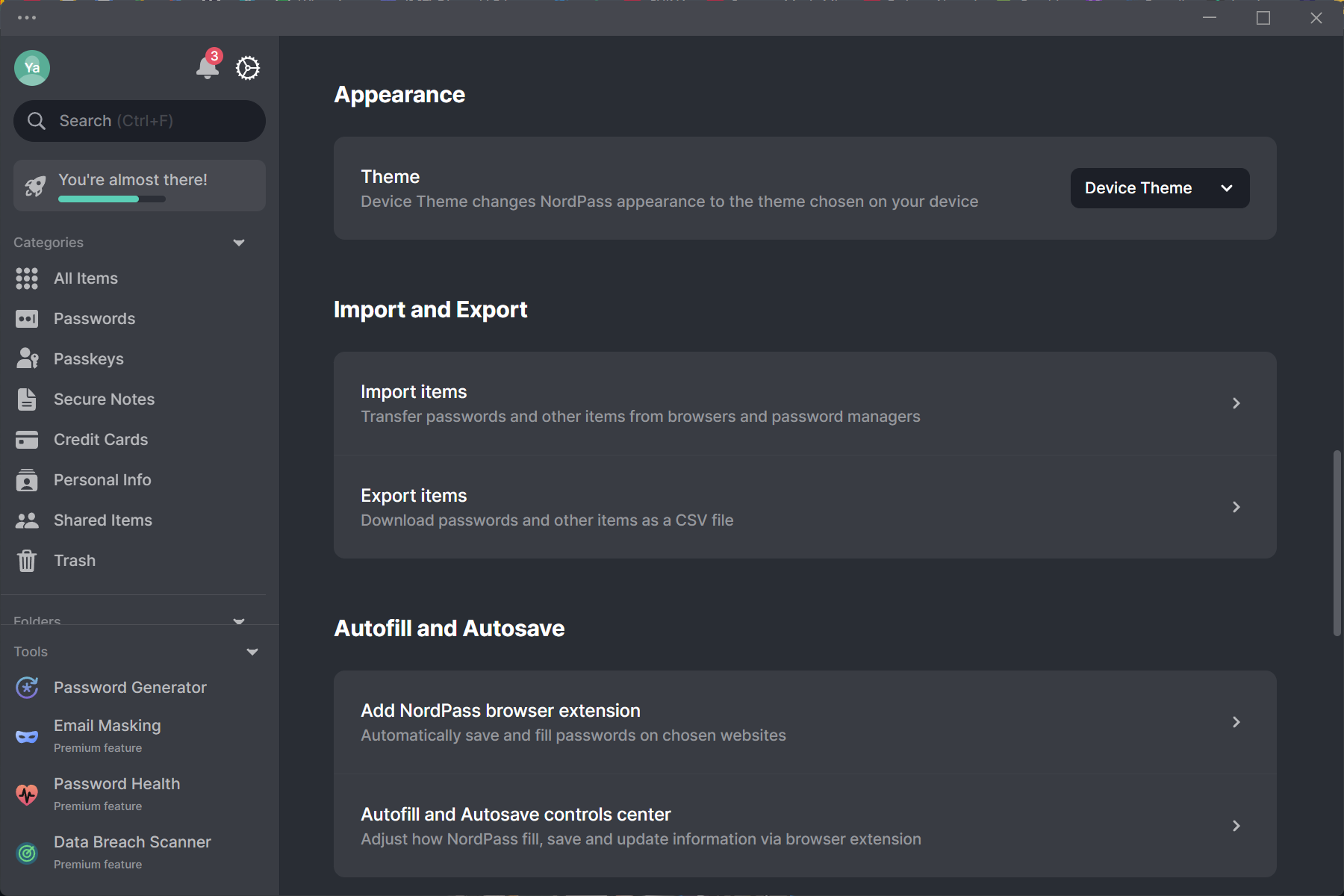The height and width of the screenshot is (896, 1344).
Task: Click the Secure Notes document icon
Action: point(27,399)
